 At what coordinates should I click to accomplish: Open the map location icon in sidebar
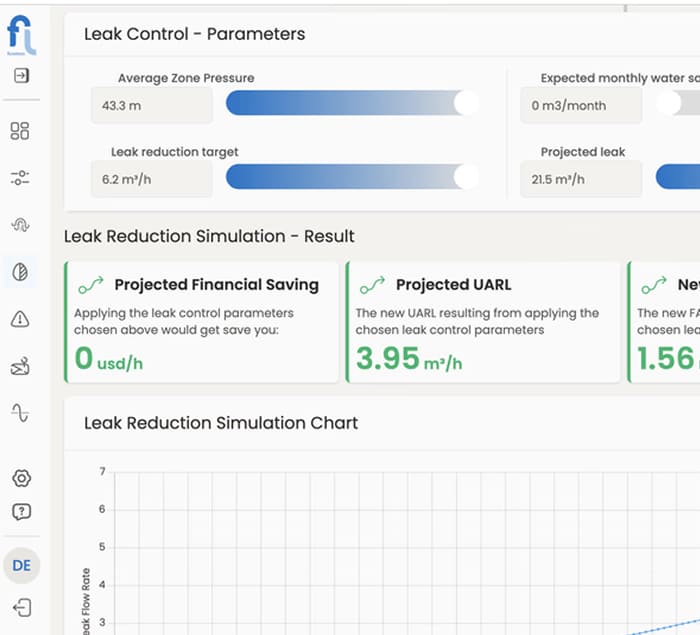click(x=20, y=366)
